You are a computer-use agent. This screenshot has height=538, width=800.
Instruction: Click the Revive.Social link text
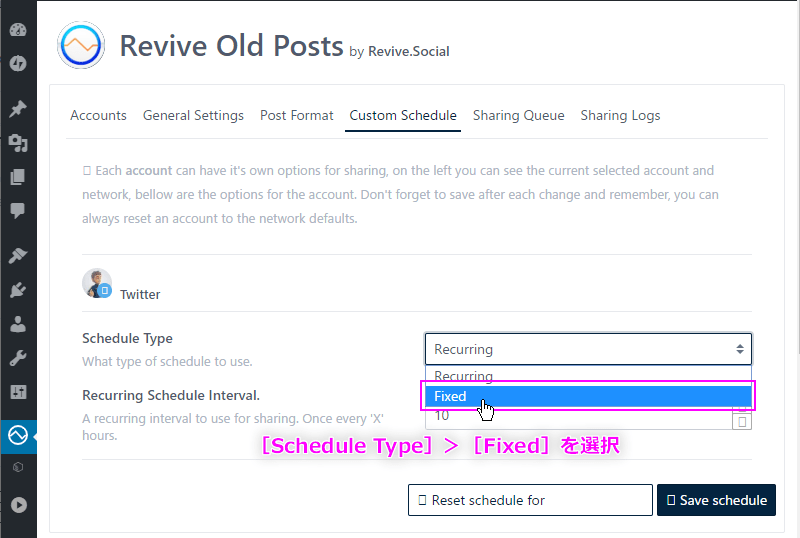[x=409, y=52]
